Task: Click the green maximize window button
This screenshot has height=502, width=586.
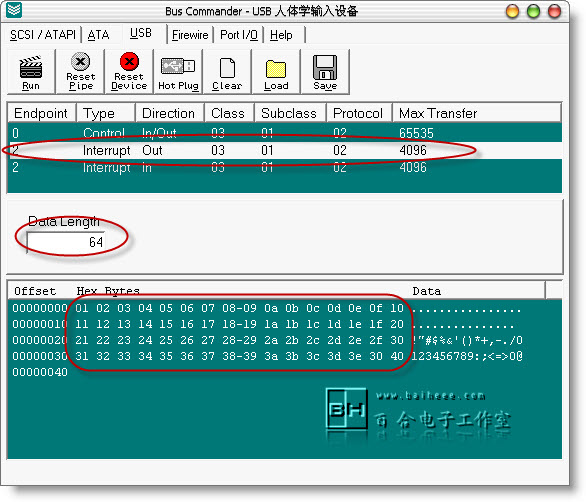Action: (533, 11)
